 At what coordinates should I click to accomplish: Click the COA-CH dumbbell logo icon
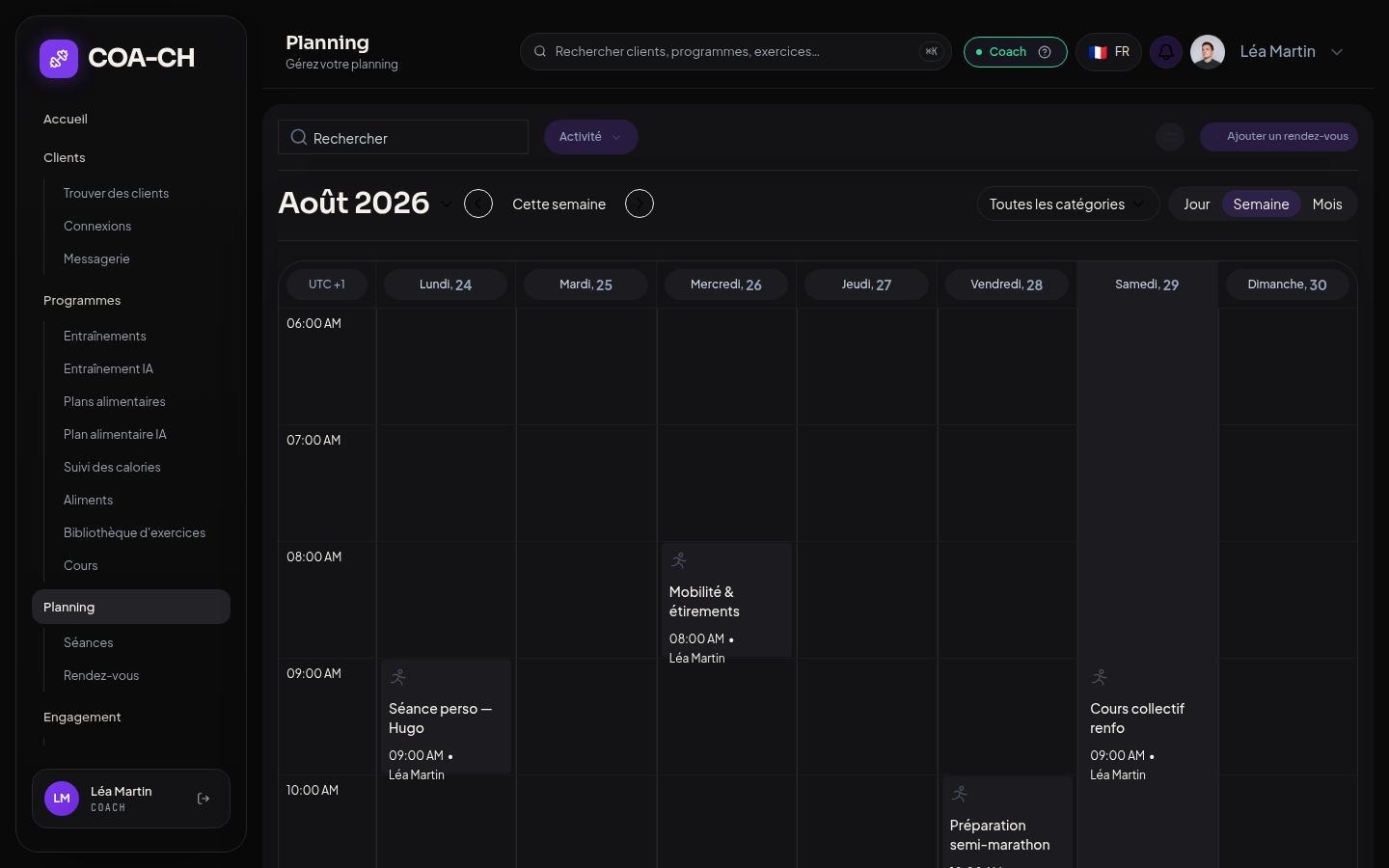tap(59, 59)
